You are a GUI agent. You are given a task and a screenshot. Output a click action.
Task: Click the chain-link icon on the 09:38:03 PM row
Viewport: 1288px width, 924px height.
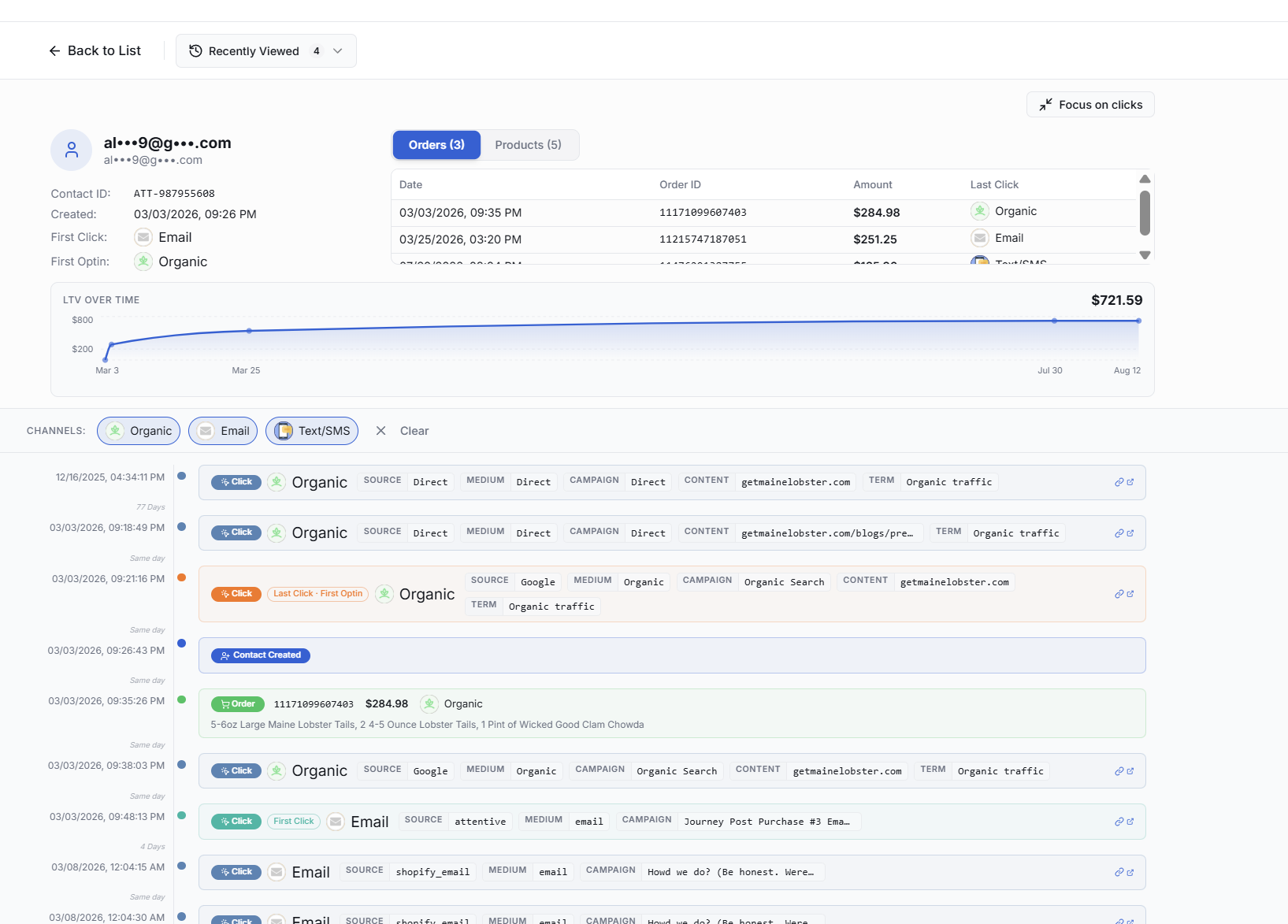[x=1119, y=771]
